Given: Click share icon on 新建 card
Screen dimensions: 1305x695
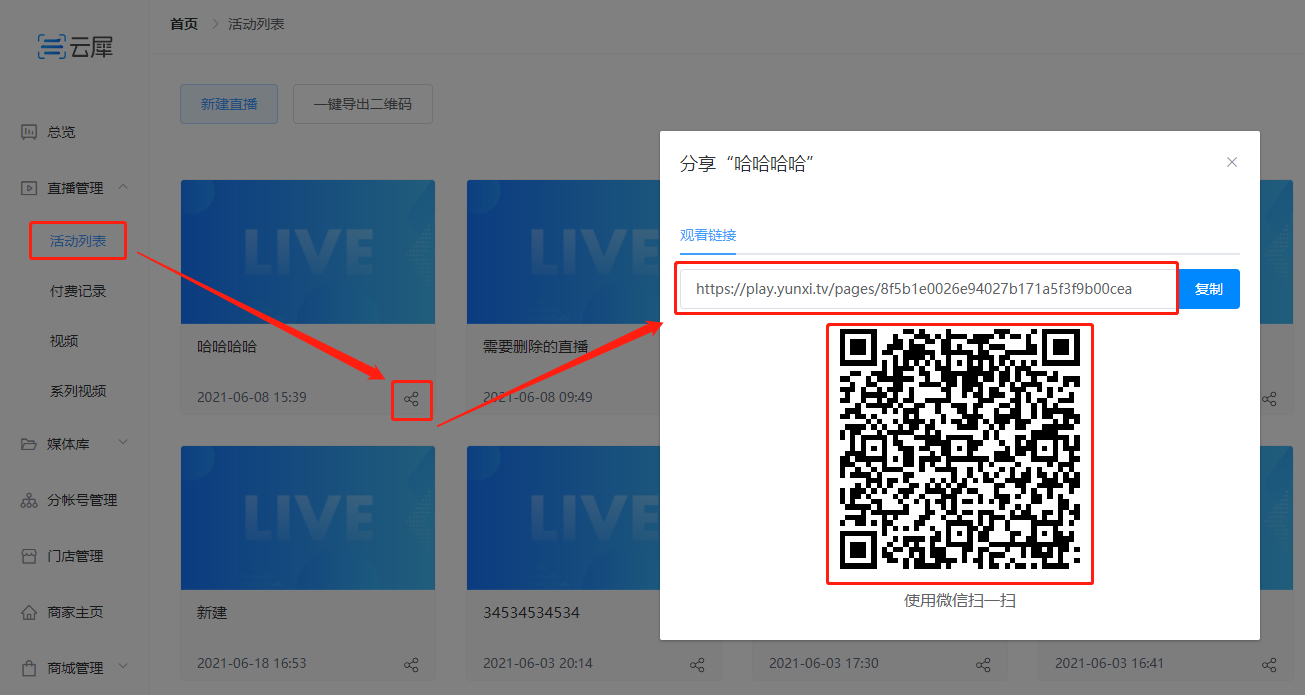Looking at the screenshot, I should (x=411, y=665).
